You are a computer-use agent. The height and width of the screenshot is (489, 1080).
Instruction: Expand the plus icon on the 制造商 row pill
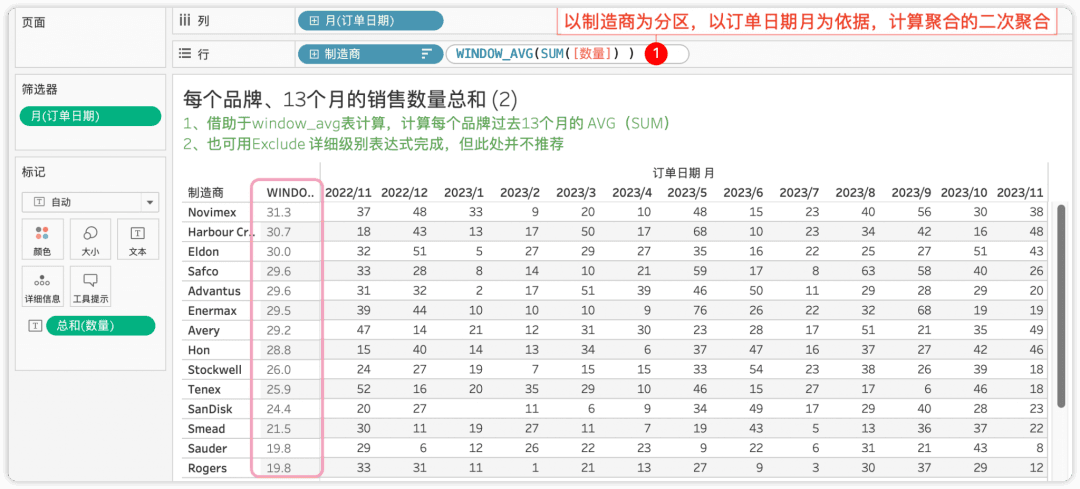click(314, 54)
